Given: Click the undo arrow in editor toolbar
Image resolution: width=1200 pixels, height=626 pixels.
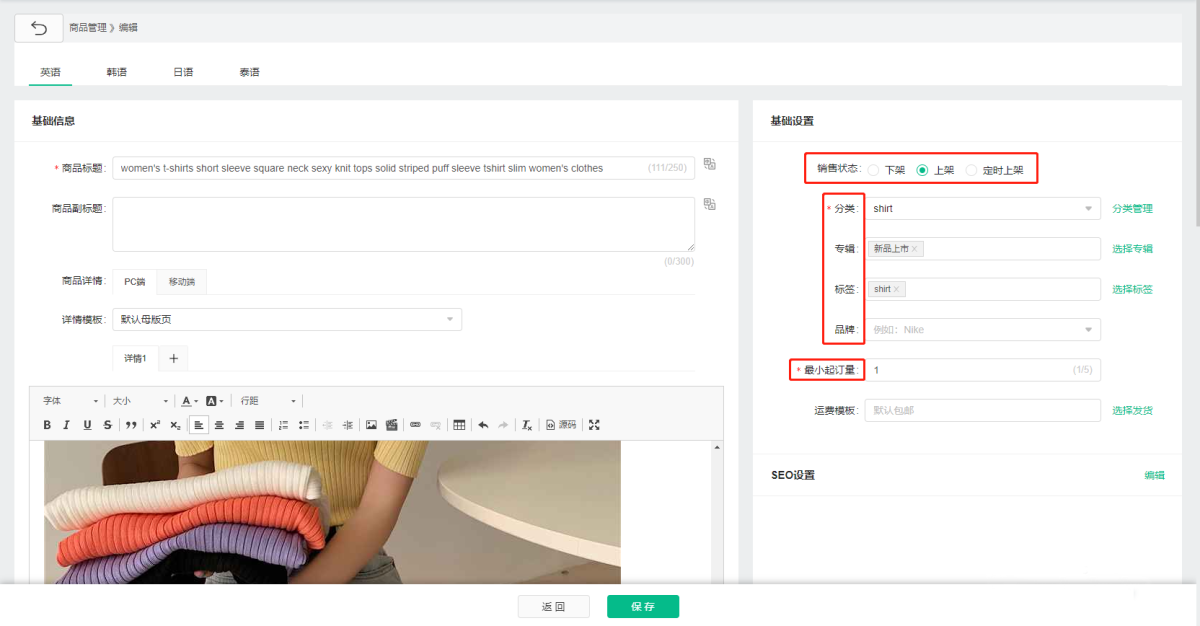Looking at the screenshot, I should [483, 425].
